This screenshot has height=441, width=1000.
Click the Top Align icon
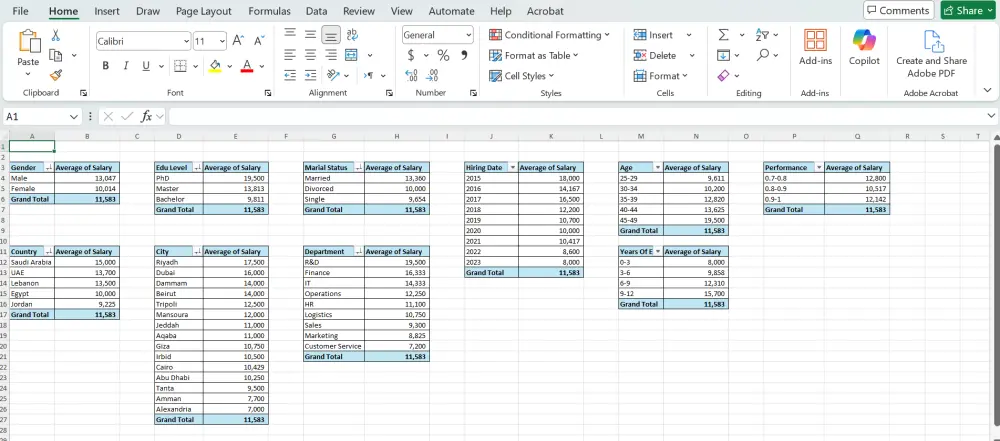click(x=290, y=34)
